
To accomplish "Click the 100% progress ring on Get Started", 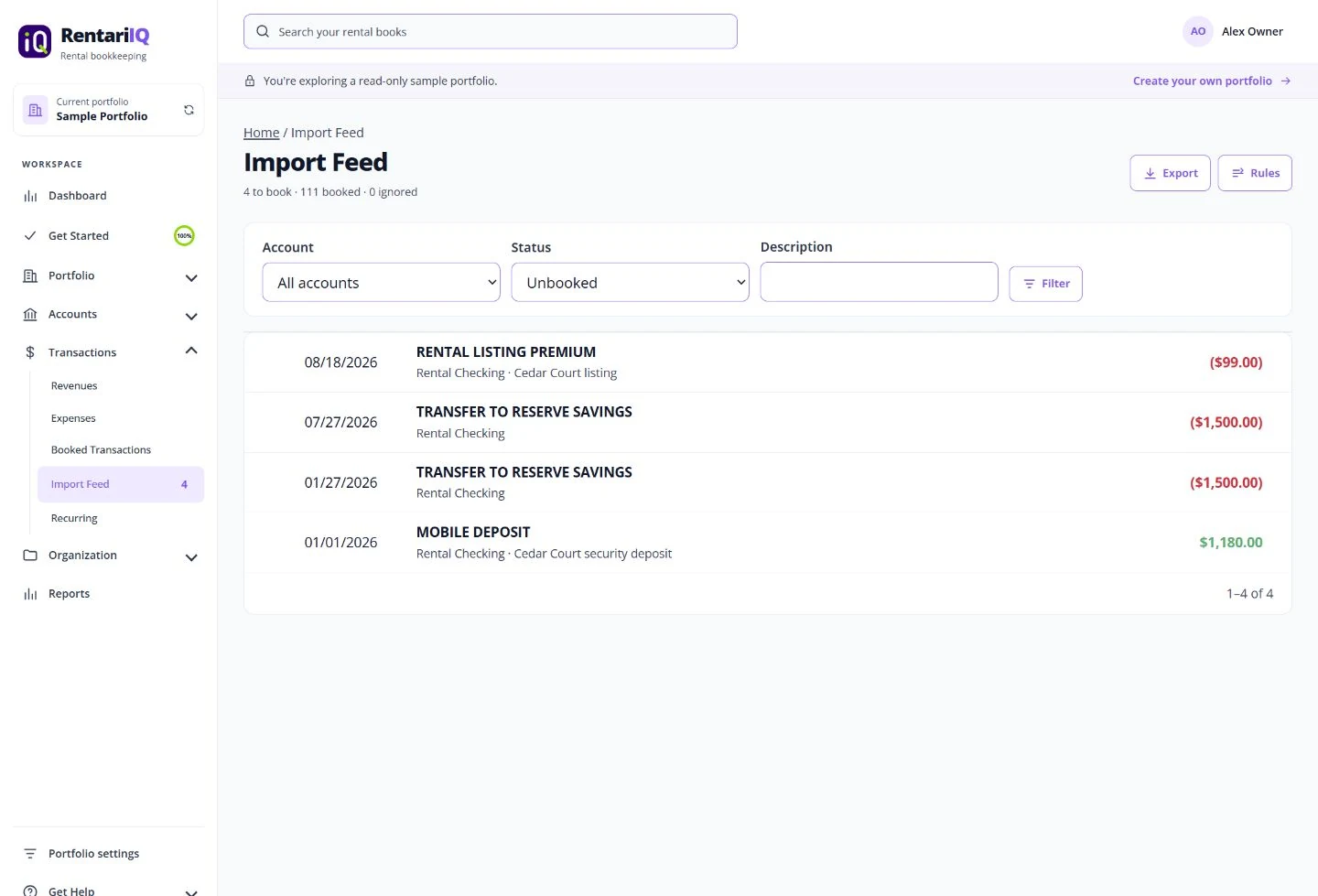I will [x=184, y=236].
